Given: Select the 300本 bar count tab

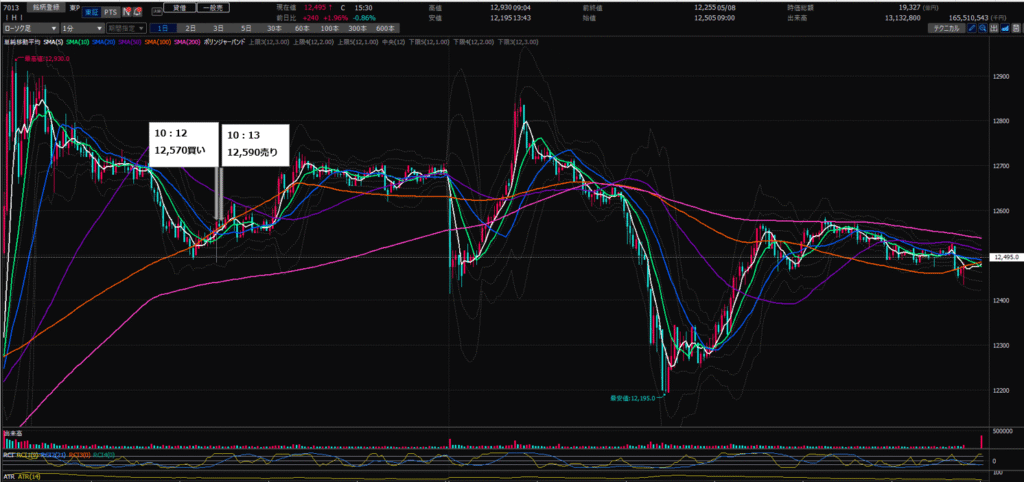Looking at the screenshot, I should pos(357,29).
